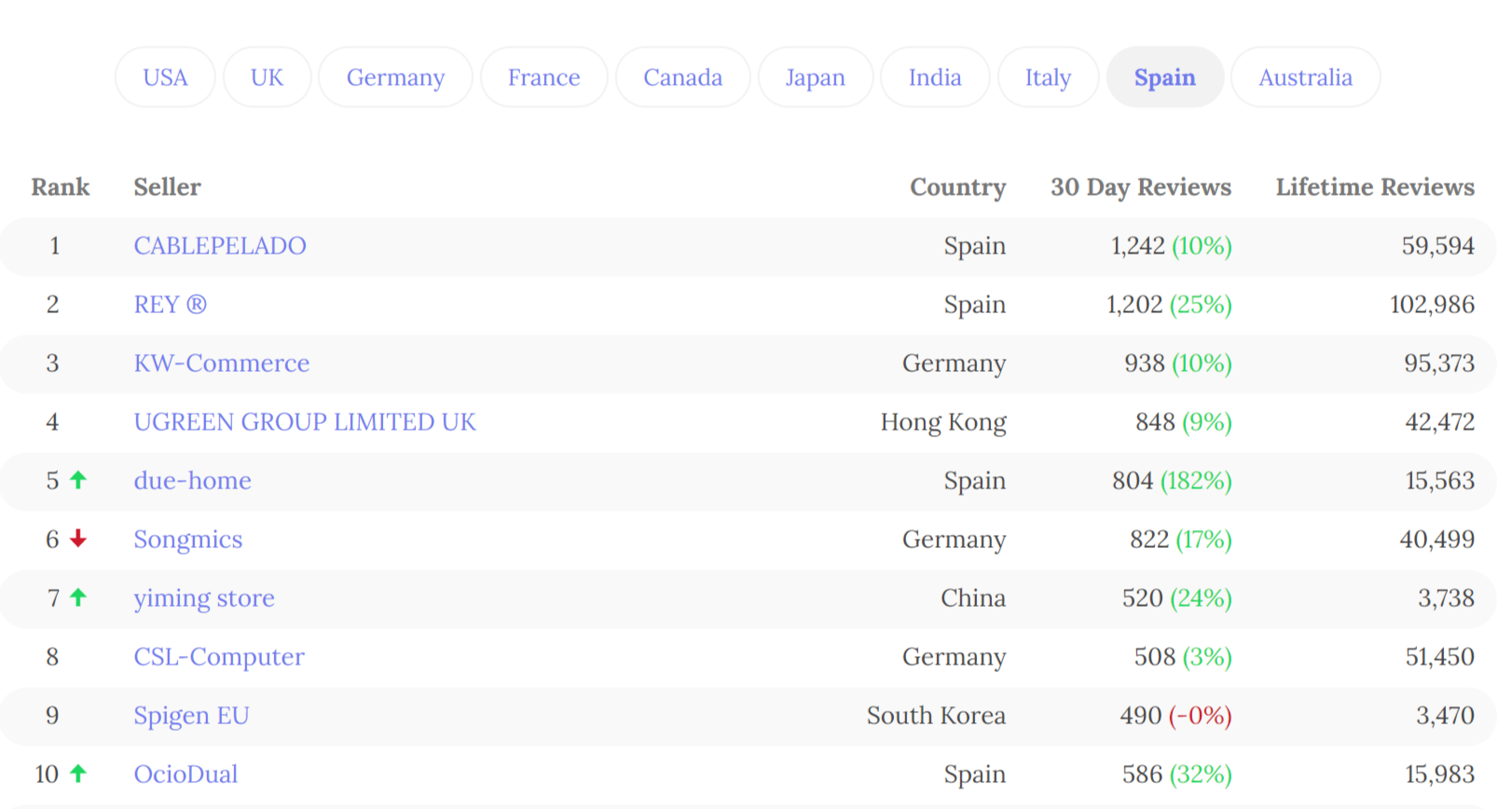The image size is (1512, 809).
Task: Click green up arrow beside rank 5
Action: tap(78, 480)
